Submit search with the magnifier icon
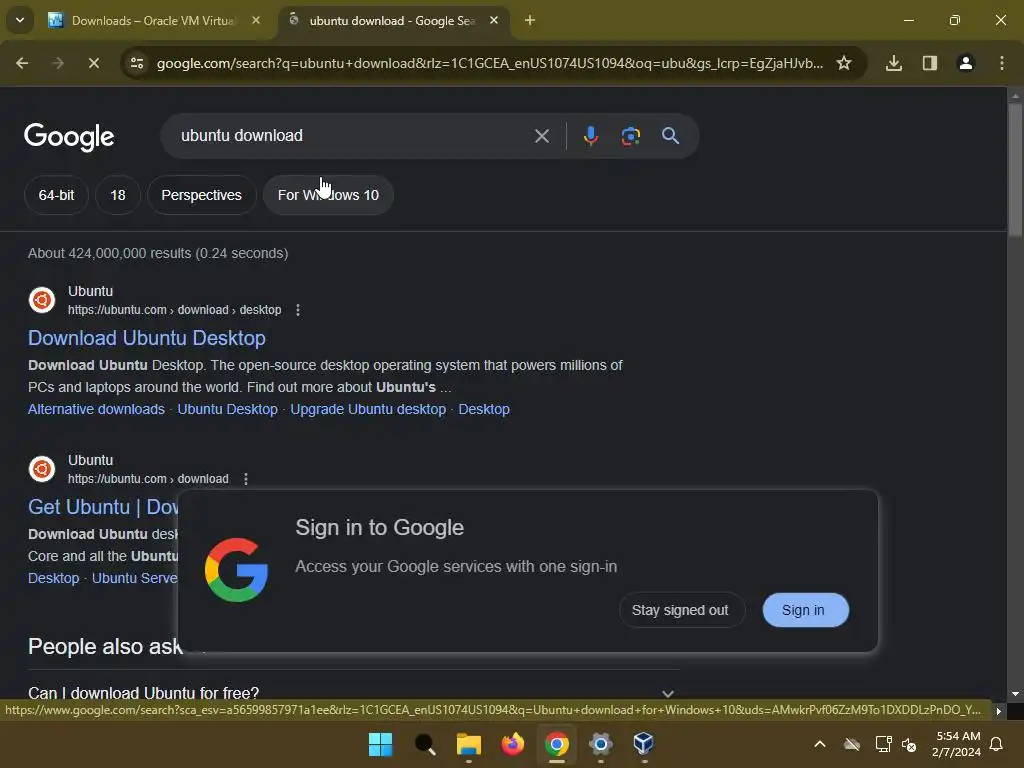The width and height of the screenshot is (1024, 768). coord(670,136)
